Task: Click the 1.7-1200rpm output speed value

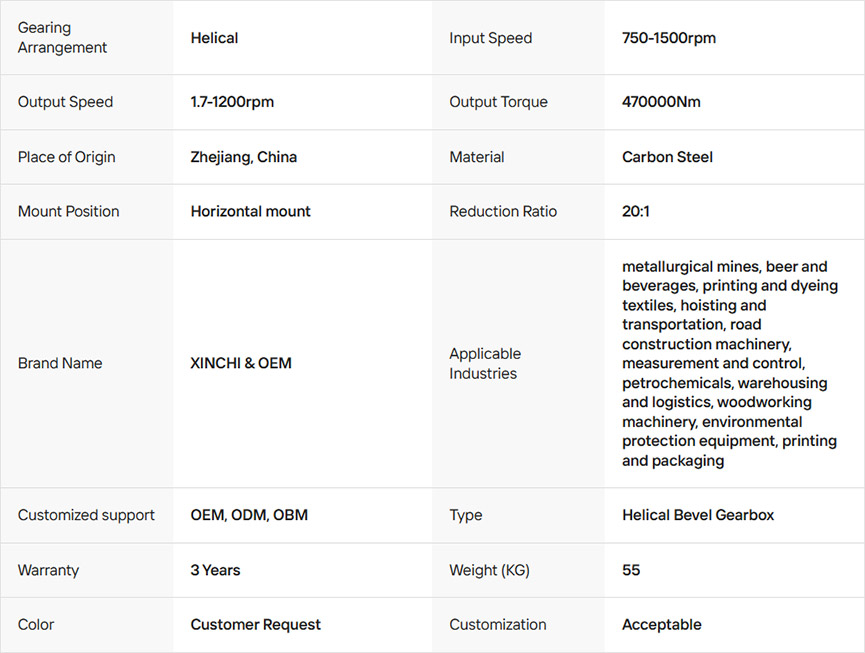Action: [232, 102]
